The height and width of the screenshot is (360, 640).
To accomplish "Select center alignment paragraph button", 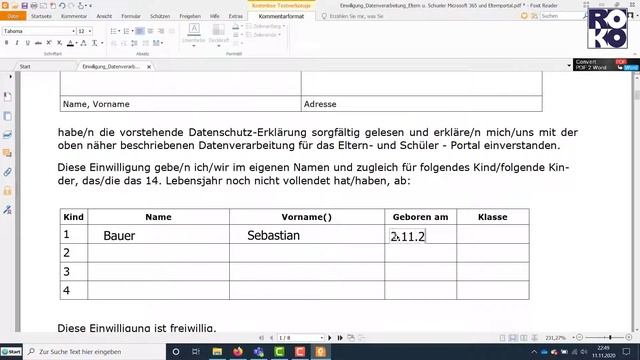I will (150, 31).
